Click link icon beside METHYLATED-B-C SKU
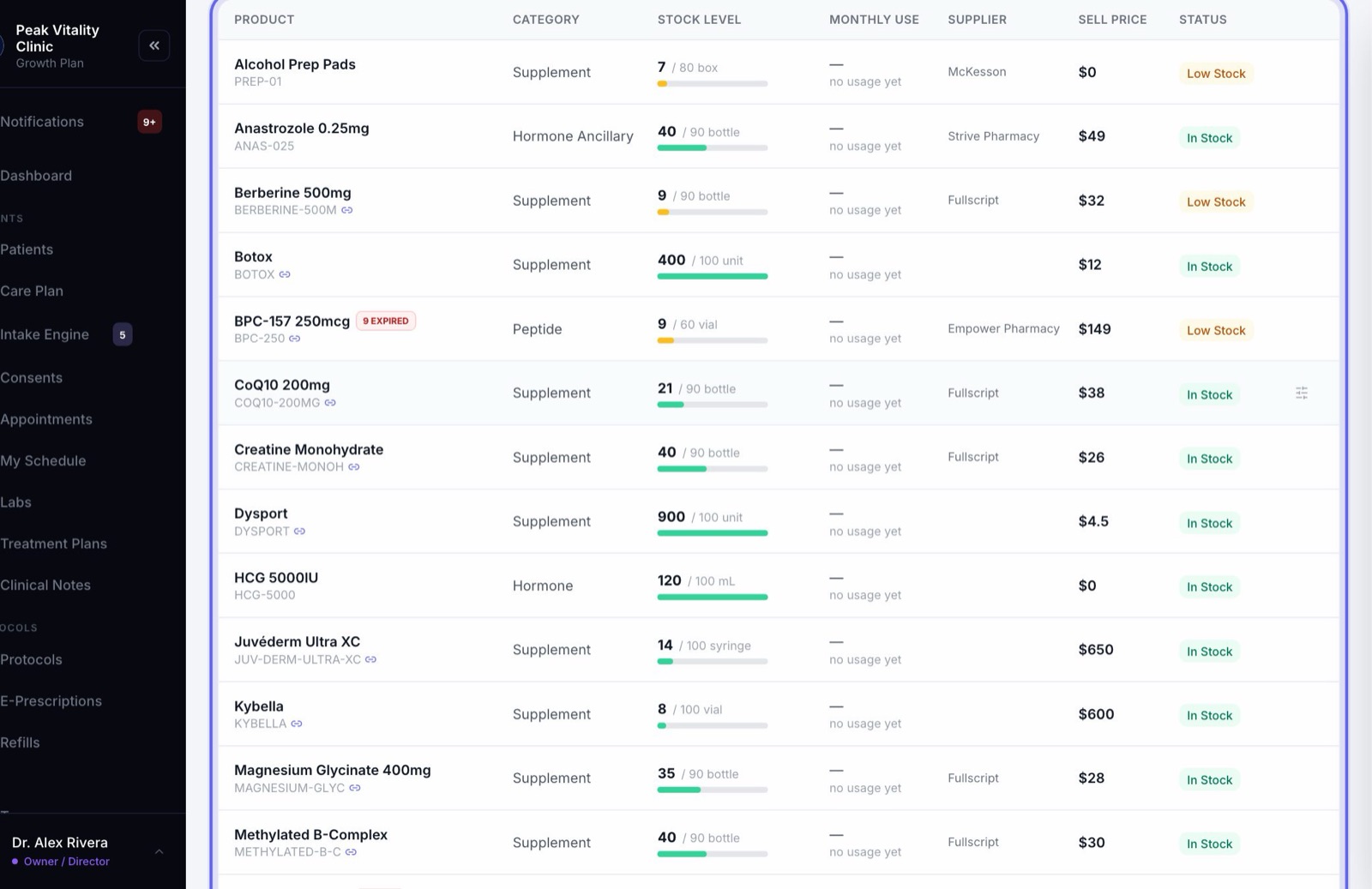The height and width of the screenshot is (889, 1372). coord(351,852)
